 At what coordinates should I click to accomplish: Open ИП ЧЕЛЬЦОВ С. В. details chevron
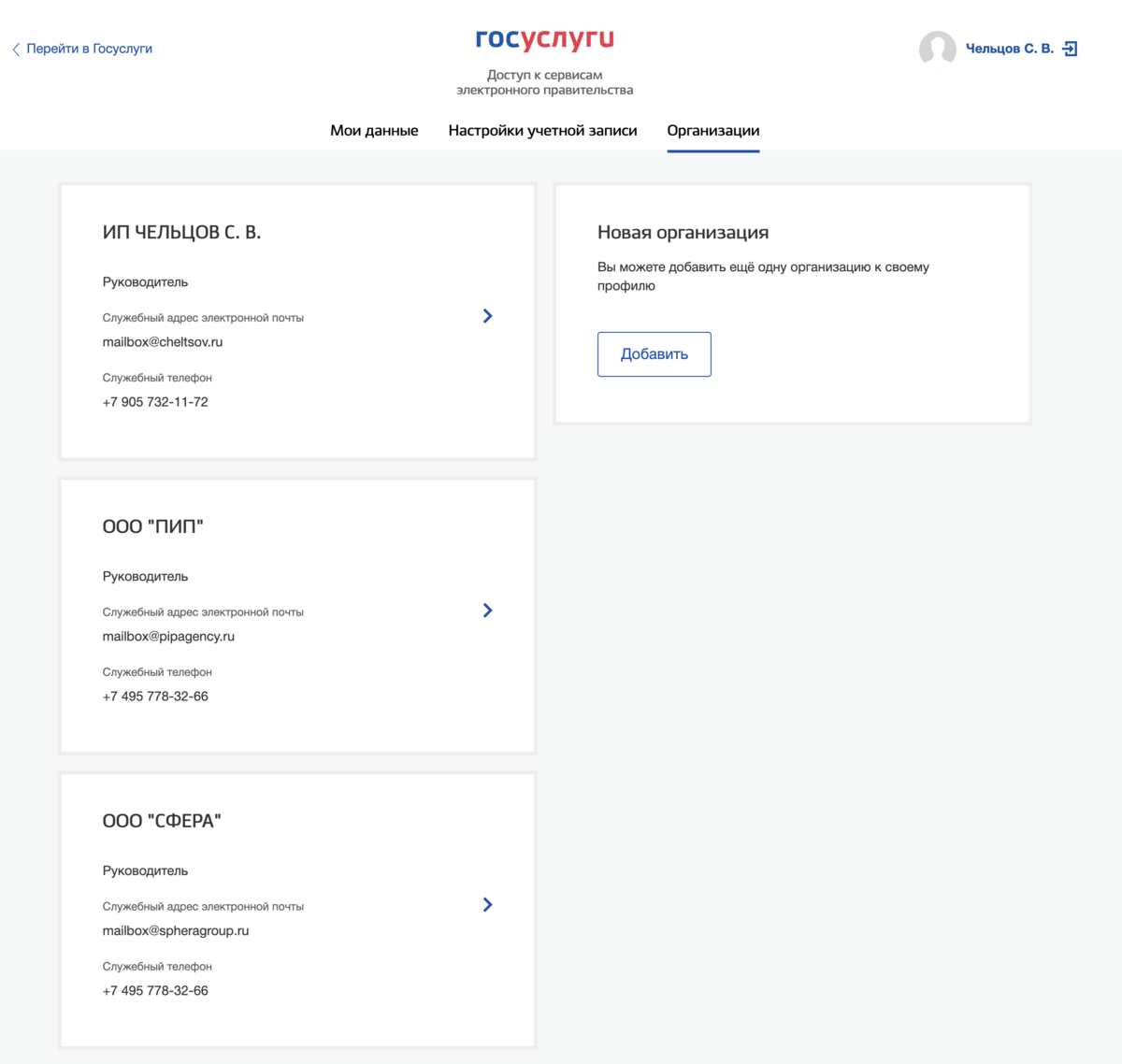[487, 316]
